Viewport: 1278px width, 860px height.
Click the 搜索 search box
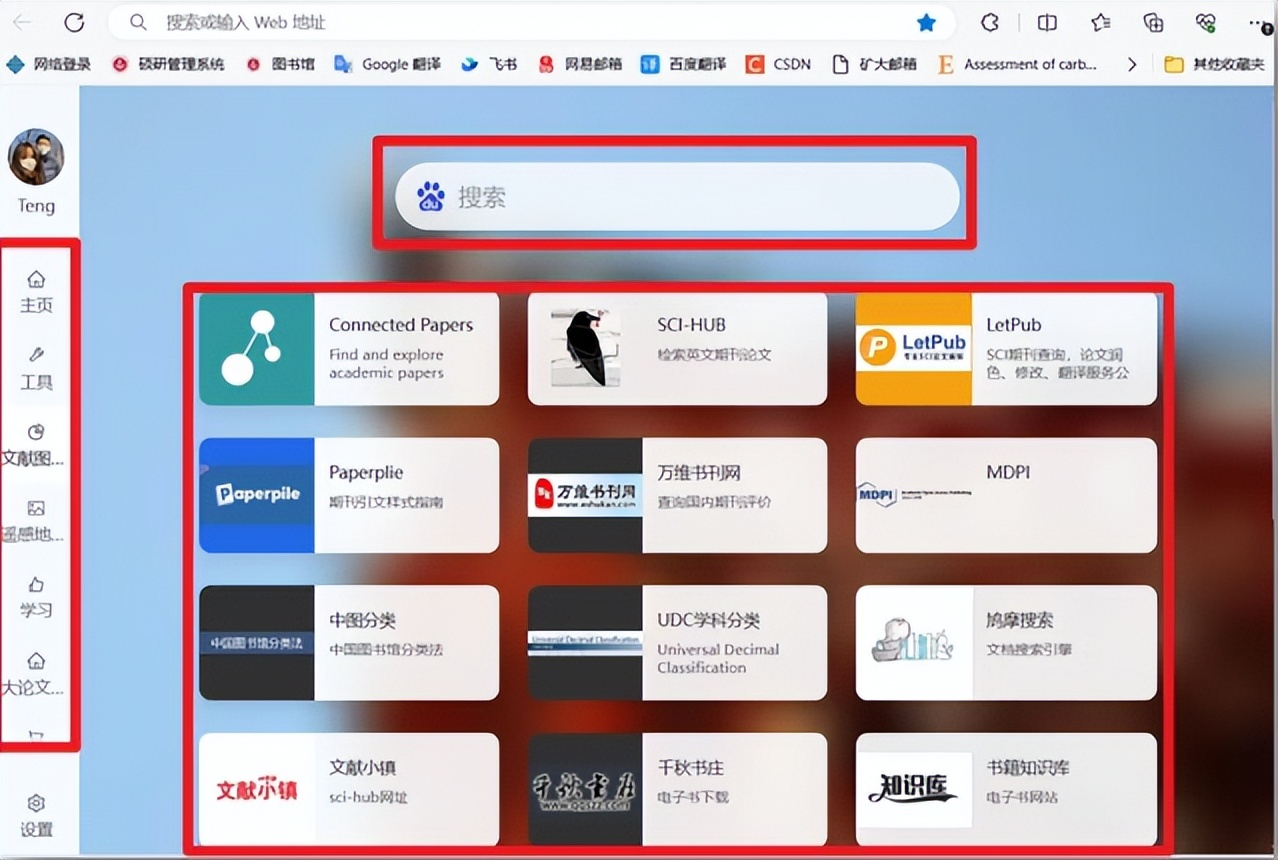(x=677, y=196)
